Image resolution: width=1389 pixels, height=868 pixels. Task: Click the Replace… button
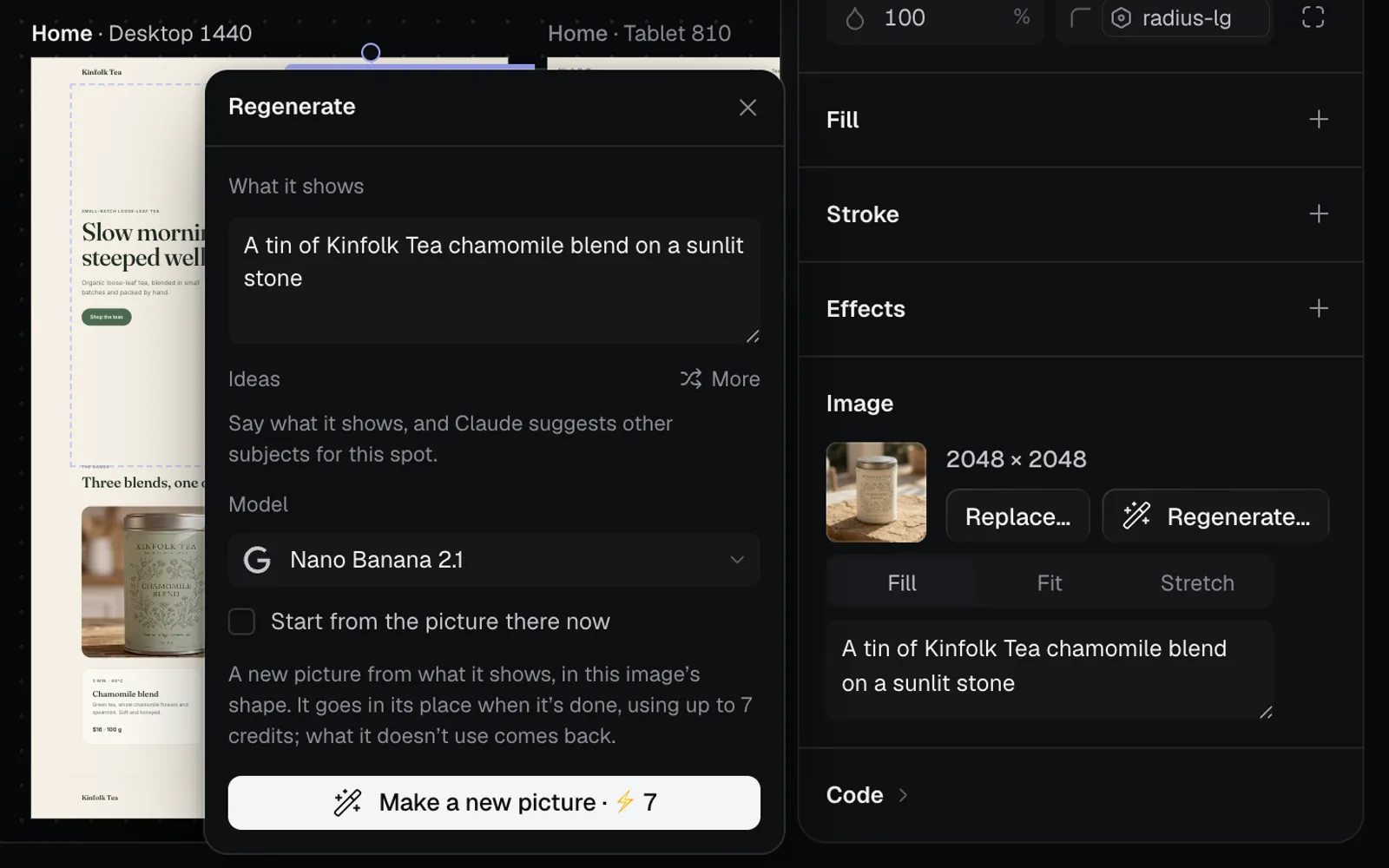click(1017, 516)
